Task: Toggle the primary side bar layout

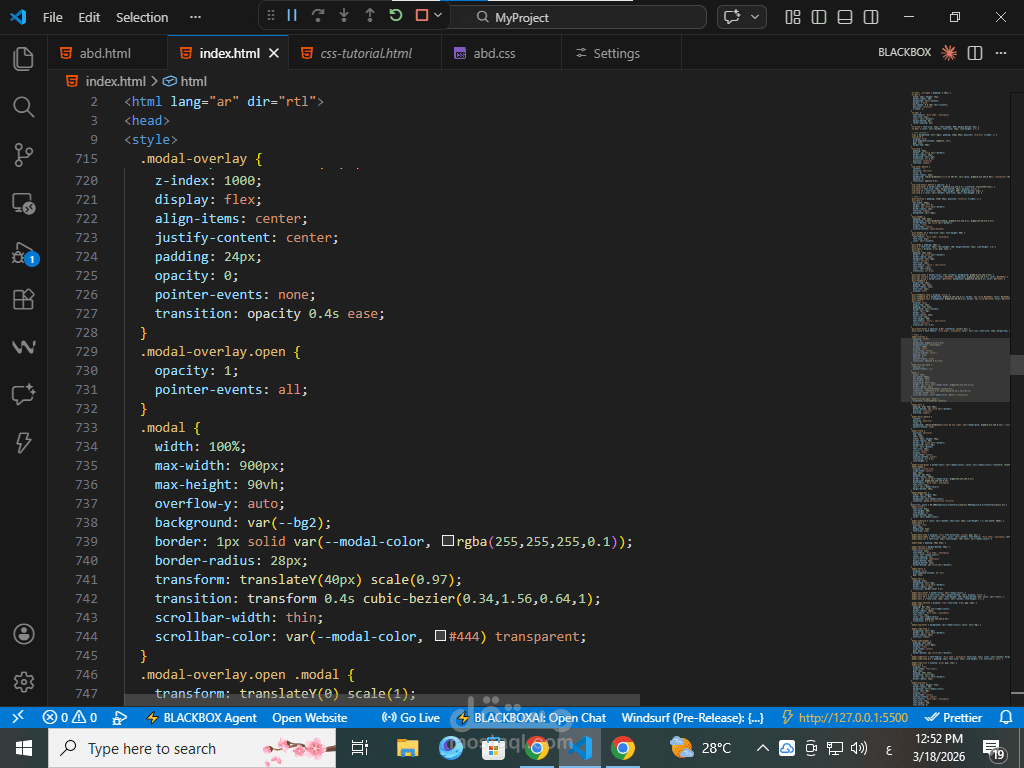Action: click(819, 17)
